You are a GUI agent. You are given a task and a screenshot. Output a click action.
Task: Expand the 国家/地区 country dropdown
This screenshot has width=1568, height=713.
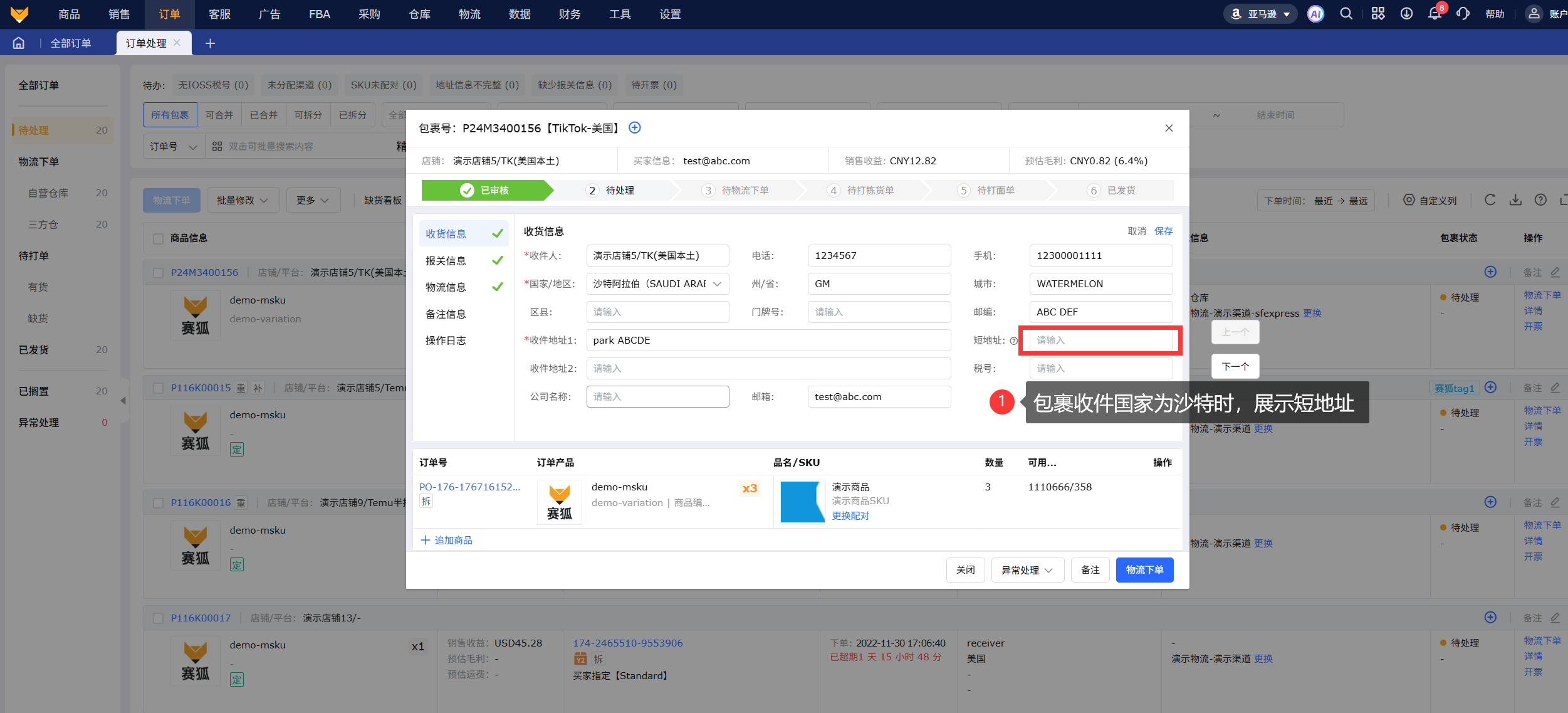pos(657,284)
